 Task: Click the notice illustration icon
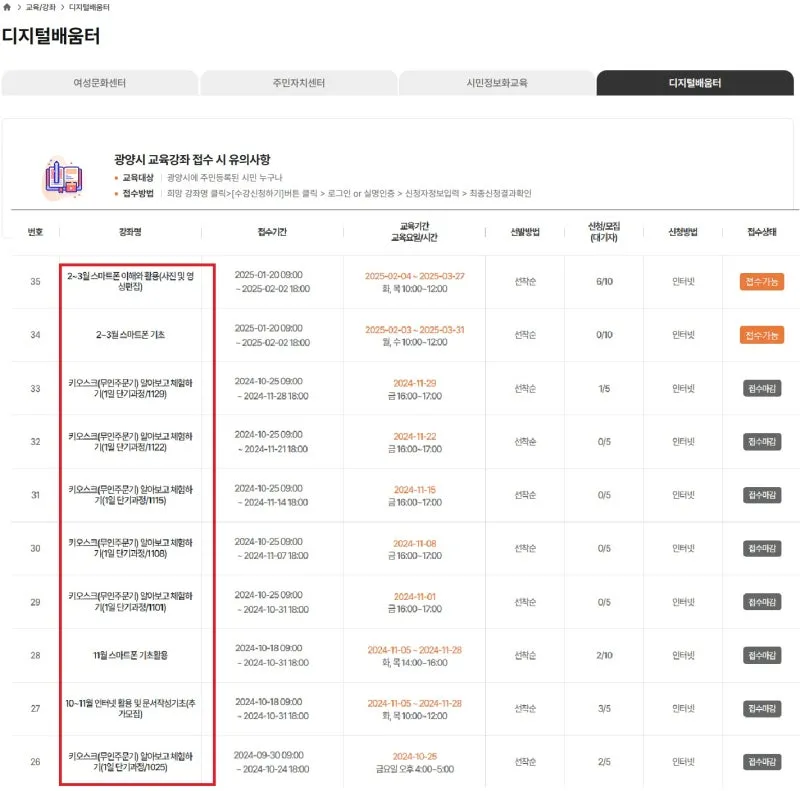click(64, 176)
